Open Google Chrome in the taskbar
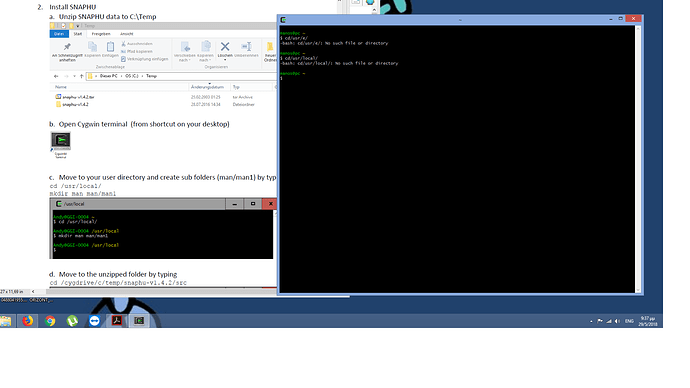The image size is (690, 388). point(50,321)
